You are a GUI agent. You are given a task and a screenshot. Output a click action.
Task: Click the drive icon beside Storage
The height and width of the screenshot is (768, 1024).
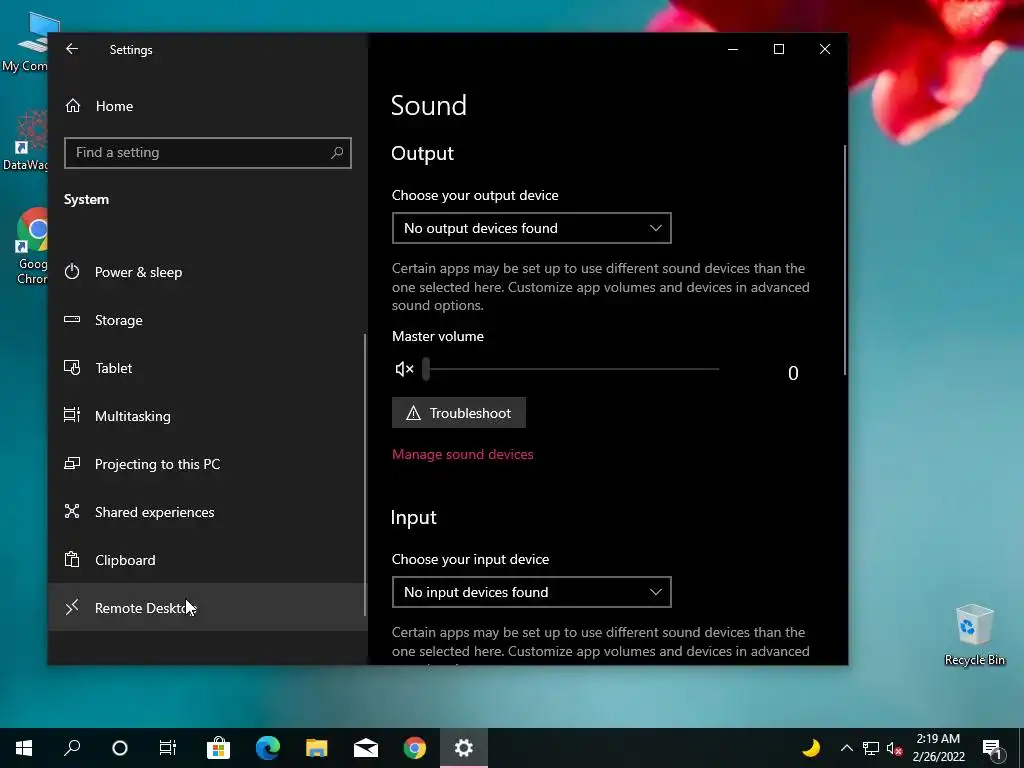point(72,319)
